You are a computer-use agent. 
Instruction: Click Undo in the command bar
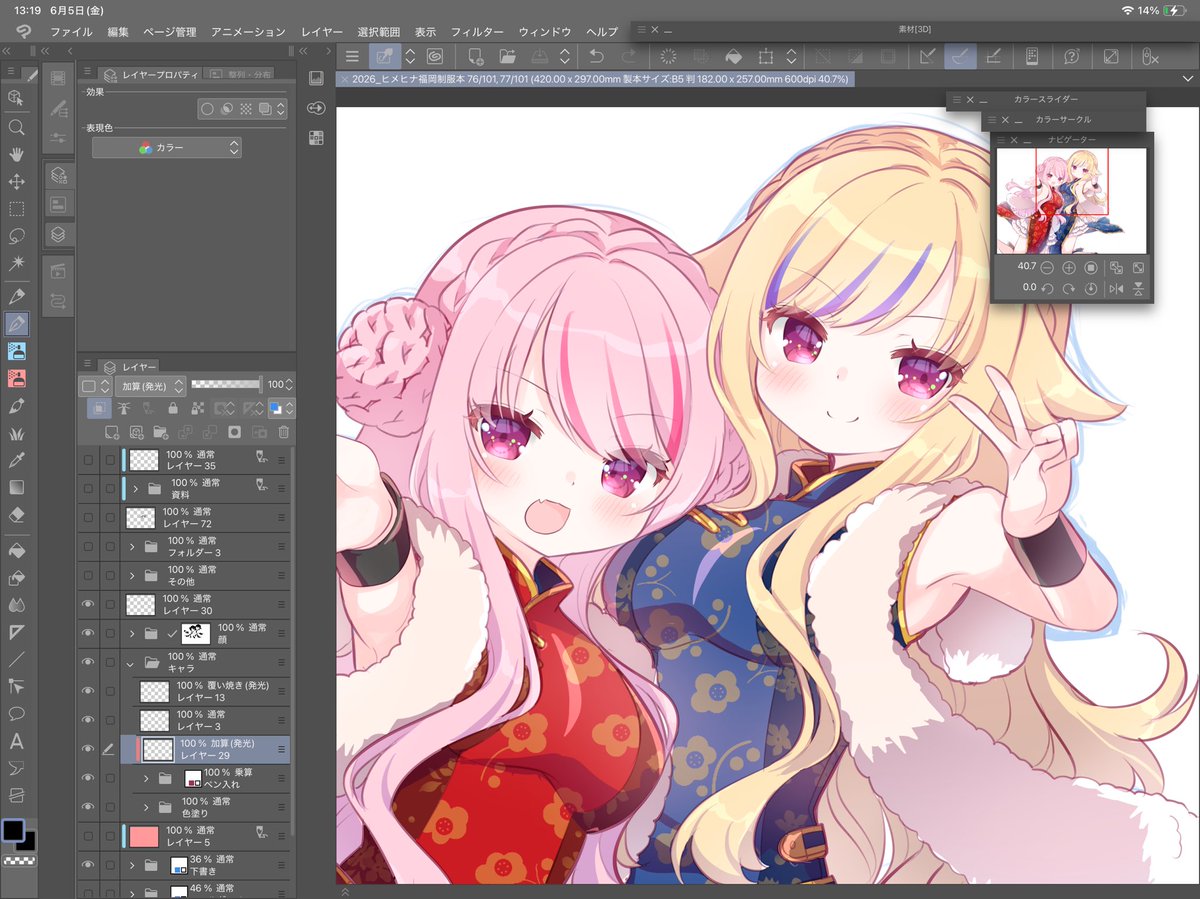click(x=596, y=57)
